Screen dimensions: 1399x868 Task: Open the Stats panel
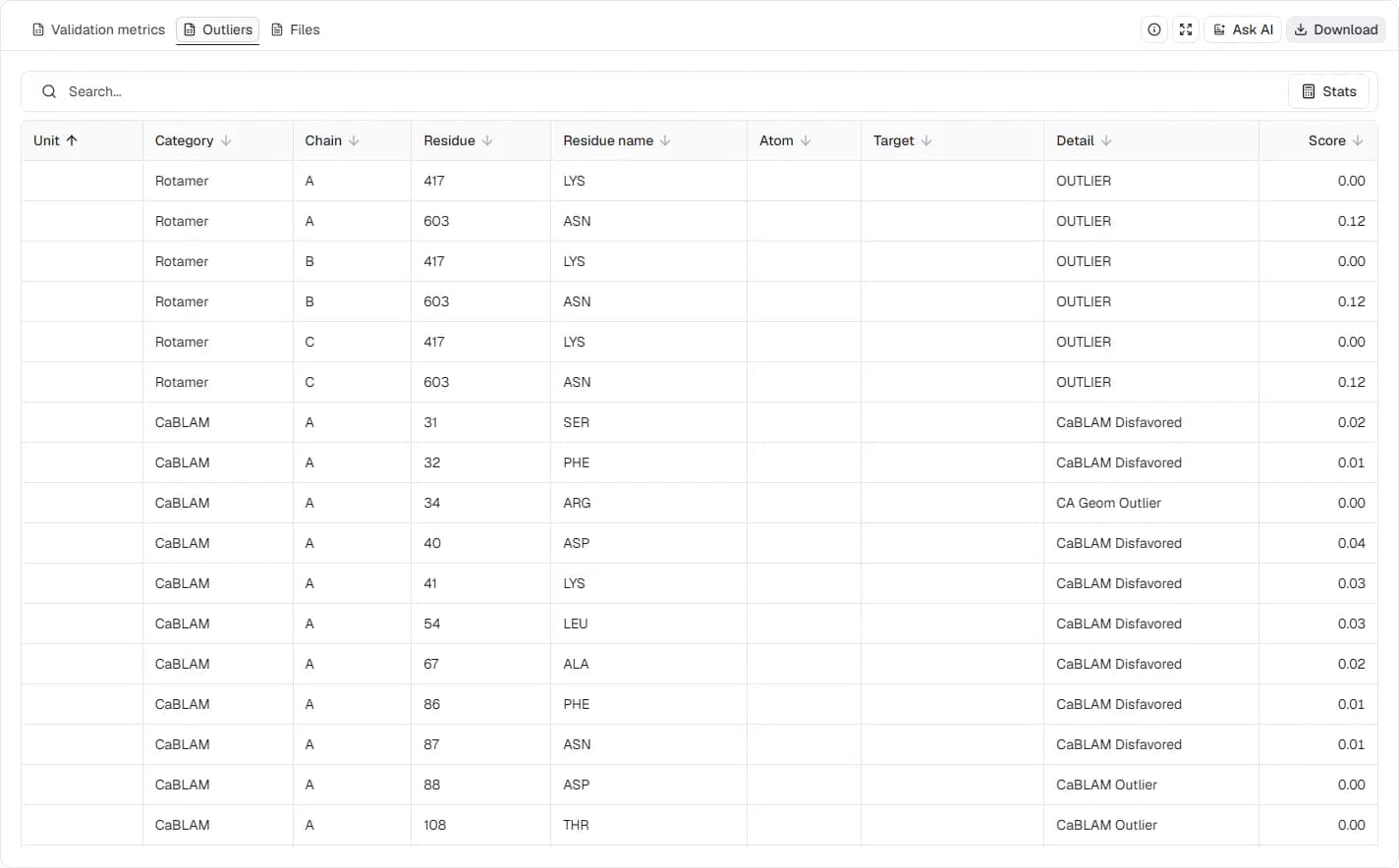(1328, 91)
